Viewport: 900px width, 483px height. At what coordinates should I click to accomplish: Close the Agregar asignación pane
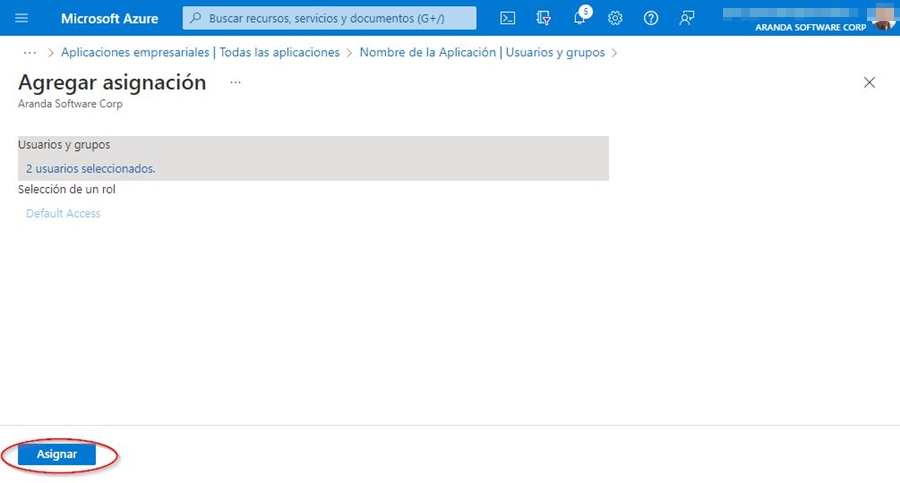[x=869, y=83]
